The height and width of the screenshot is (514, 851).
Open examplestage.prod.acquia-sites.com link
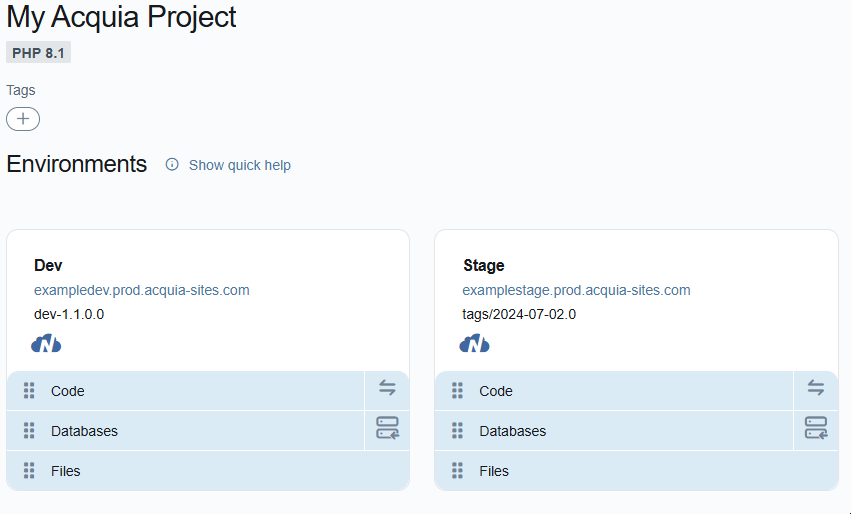(576, 290)
